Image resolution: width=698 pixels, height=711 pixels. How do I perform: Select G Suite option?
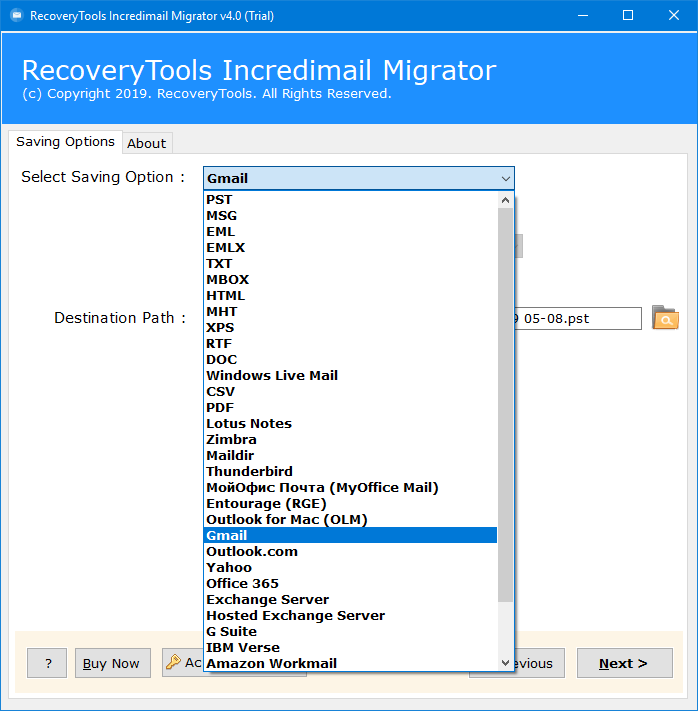(351, 631)
